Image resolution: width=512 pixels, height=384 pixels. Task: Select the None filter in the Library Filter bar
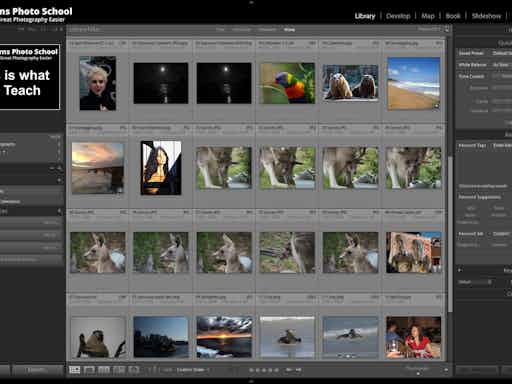(x=289, y=30)
